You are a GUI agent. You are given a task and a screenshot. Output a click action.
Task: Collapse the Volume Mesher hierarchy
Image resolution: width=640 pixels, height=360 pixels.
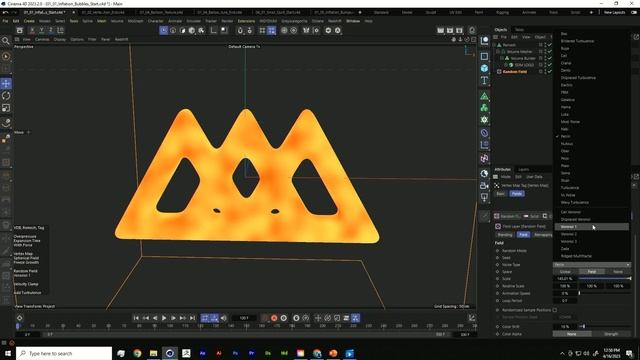coord(498,51)
